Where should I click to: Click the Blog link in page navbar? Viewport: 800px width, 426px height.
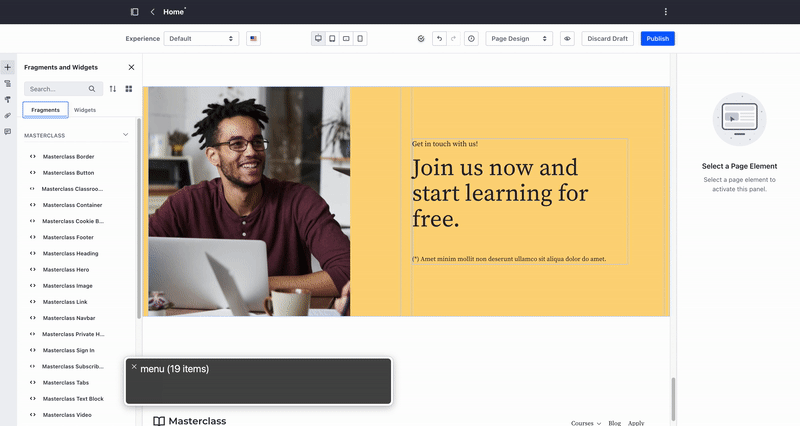[x=615, y=423]
